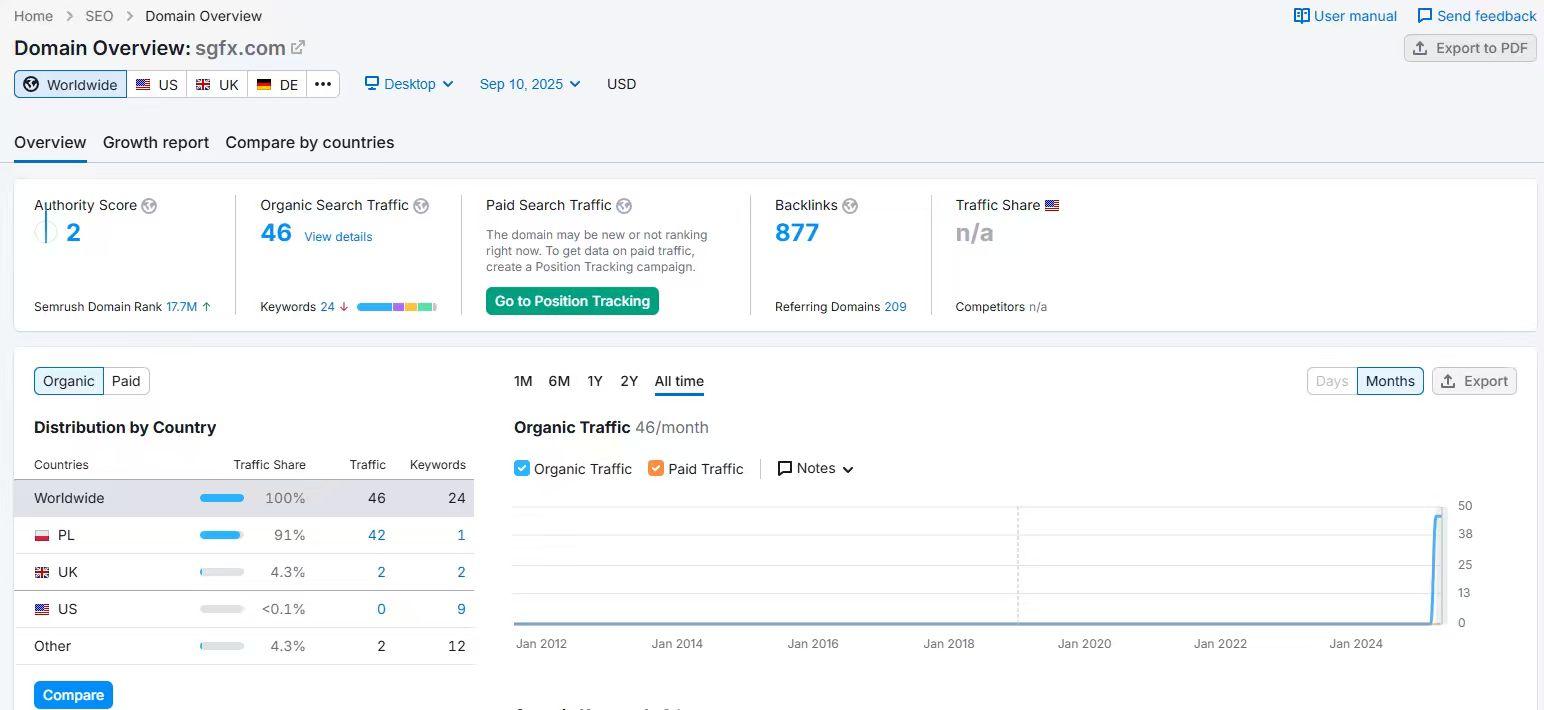Click the Keywords 24 value under traffic
The height and width of the screenshot is (710, 1544).
[327, 307]
